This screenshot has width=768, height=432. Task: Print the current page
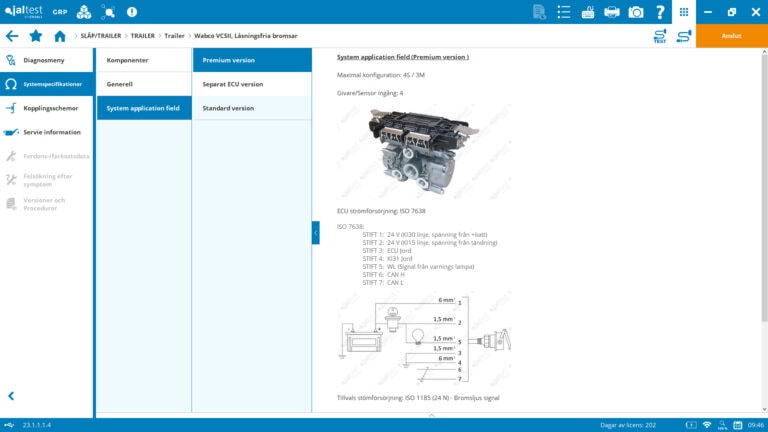point(612,12)
